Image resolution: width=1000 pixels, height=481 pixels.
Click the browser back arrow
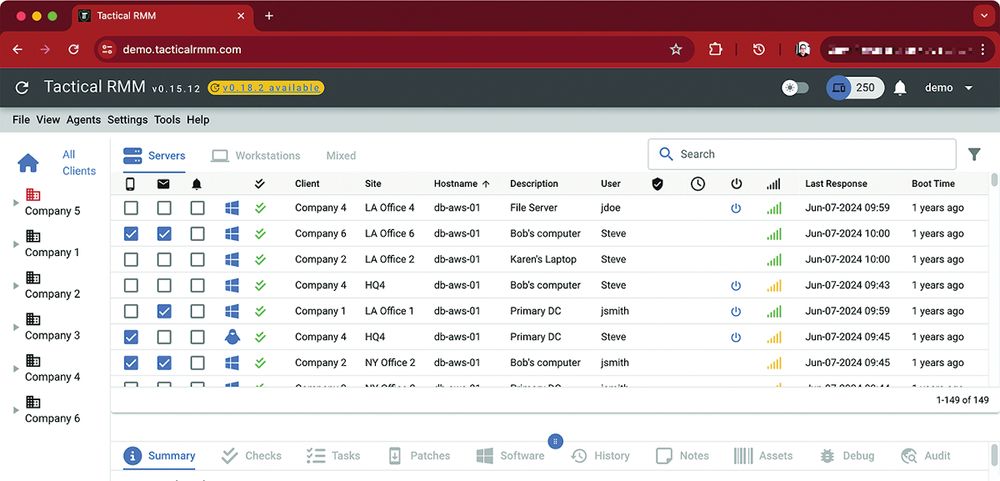click(x=17, y=49)
